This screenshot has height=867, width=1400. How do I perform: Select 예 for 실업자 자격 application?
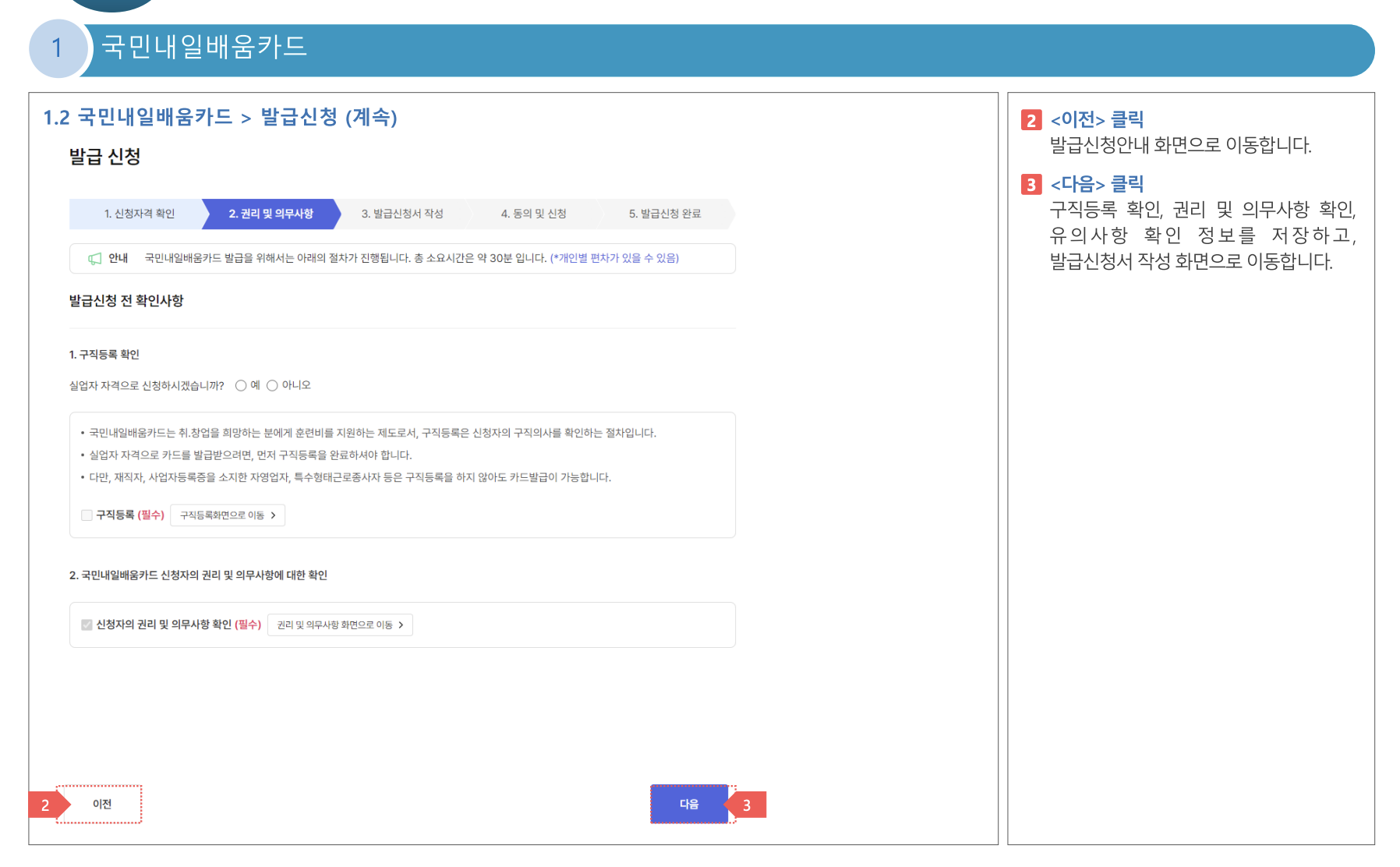[x=241, y=384]
